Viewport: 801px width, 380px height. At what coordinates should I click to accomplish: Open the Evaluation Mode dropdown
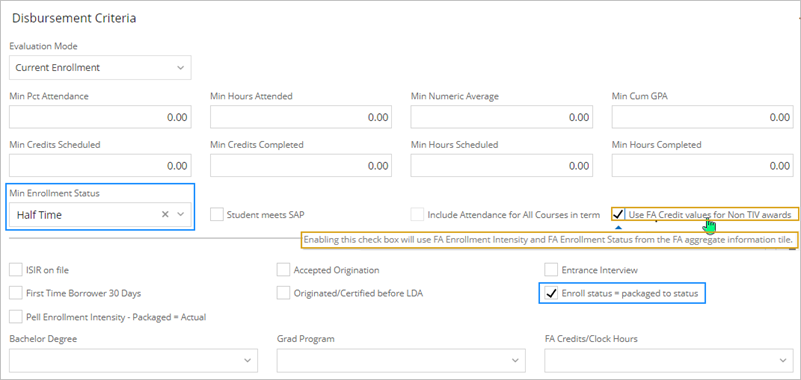point(100,67)
